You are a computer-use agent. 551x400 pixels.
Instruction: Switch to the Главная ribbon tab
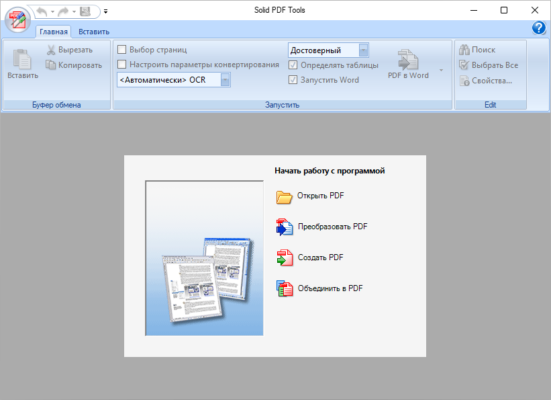click(53, 32)
